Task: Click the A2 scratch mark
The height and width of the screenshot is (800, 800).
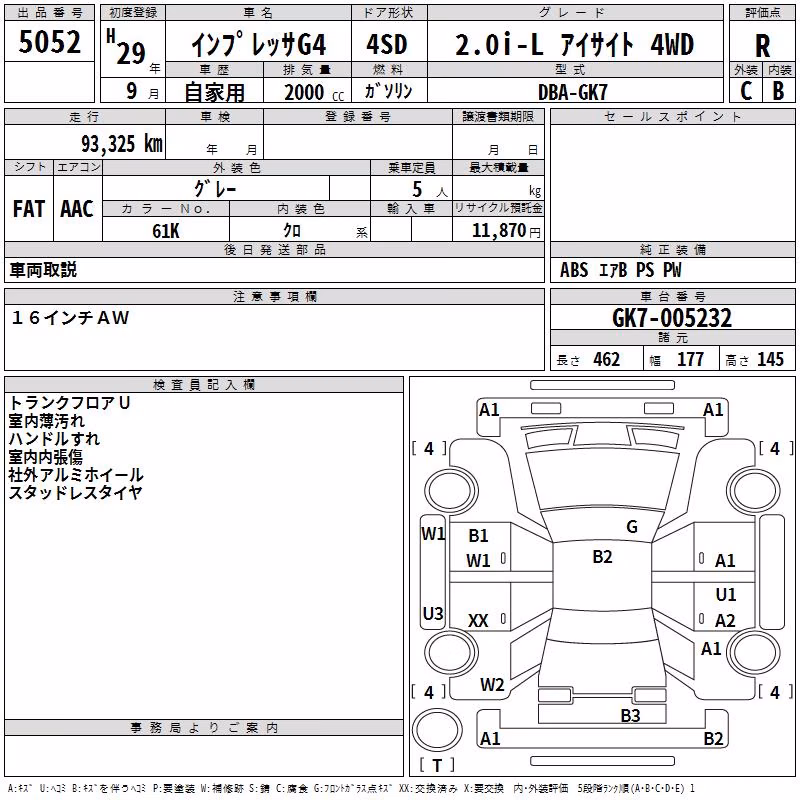Action: coord(725,621)
